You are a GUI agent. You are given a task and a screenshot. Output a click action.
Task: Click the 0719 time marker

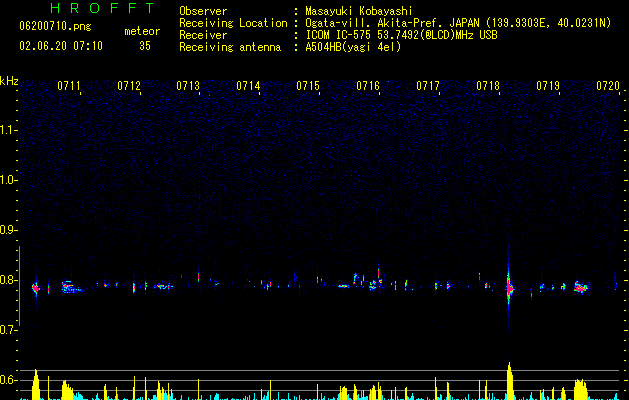point(548,85)
